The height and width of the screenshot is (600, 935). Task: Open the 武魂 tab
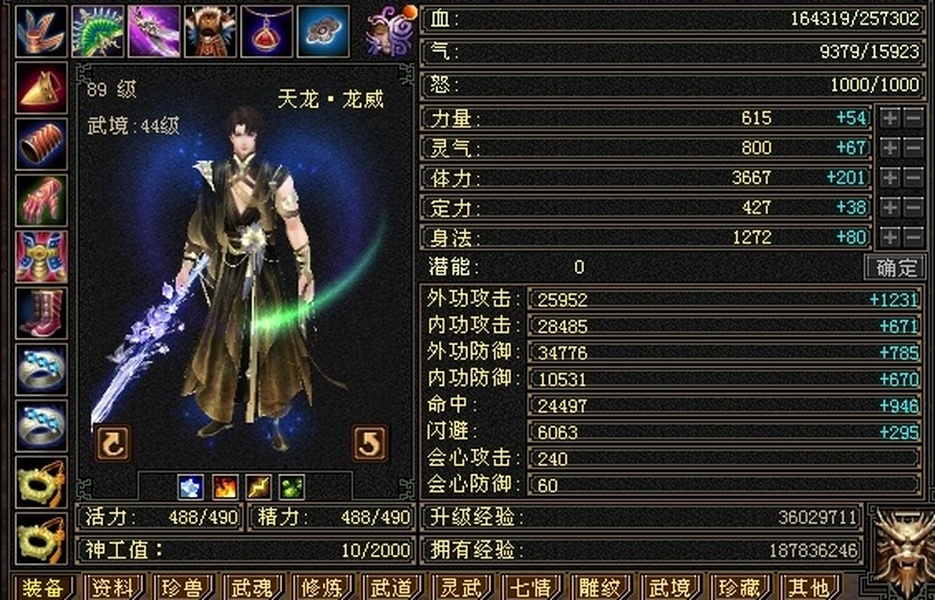[x=252, y=587]
